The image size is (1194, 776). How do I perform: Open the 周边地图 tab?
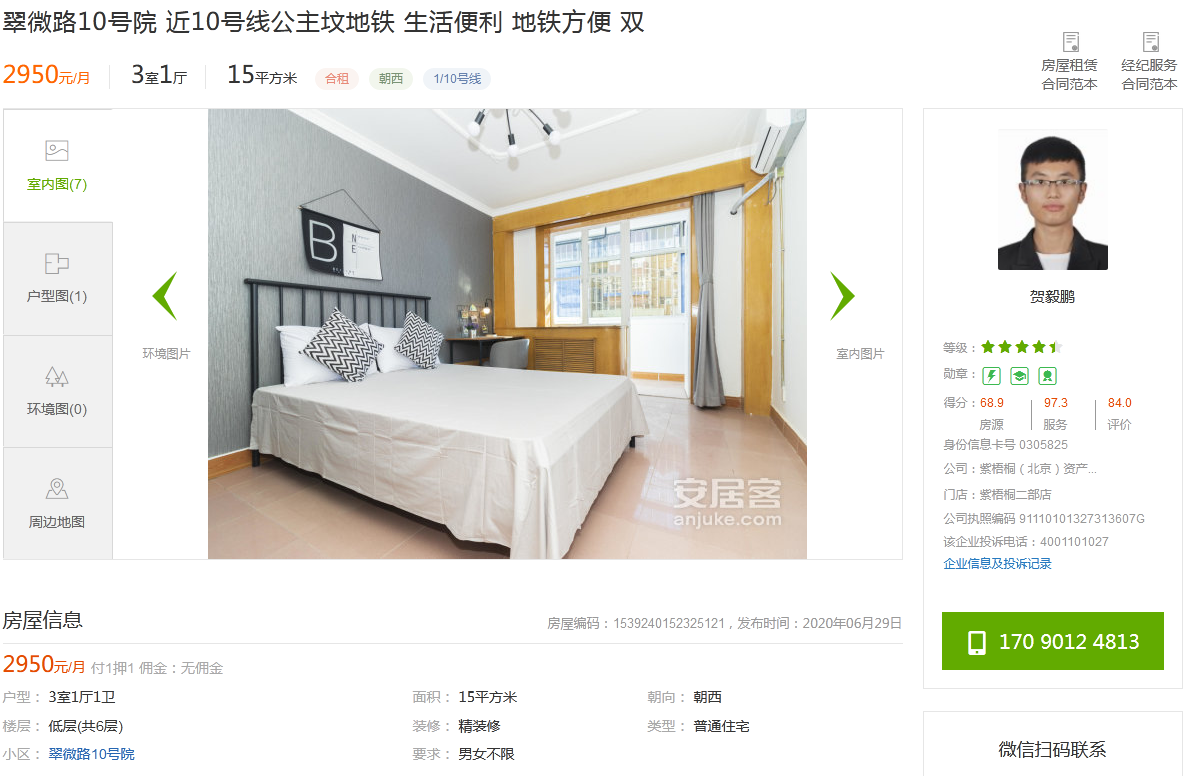[x=57, y=503]
